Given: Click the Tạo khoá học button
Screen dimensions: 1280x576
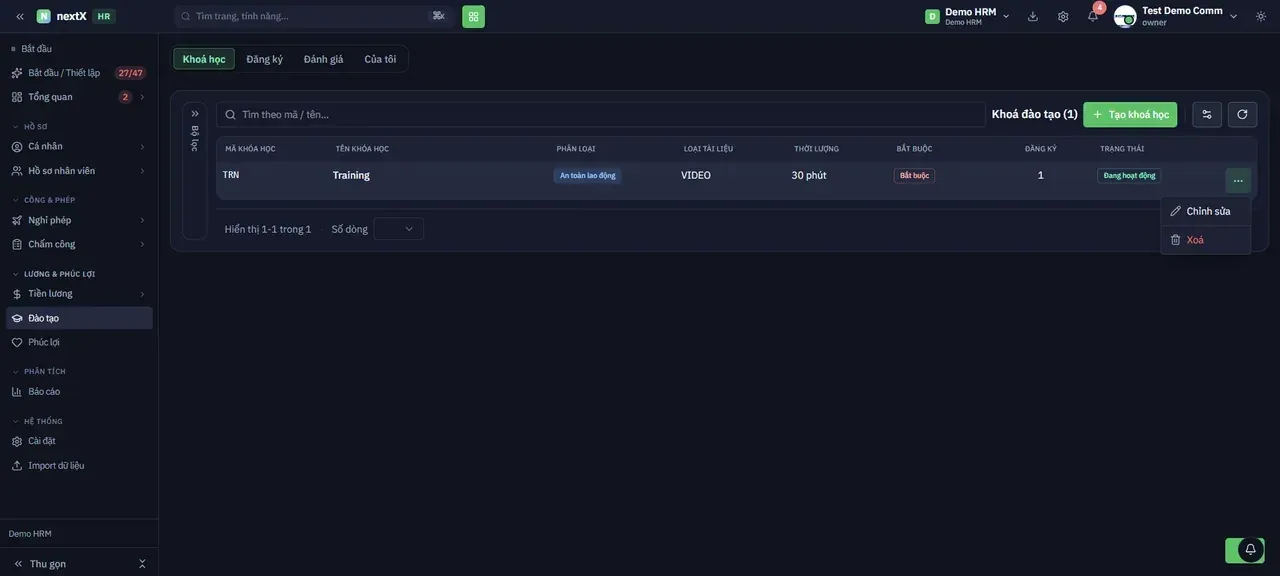Looking at the screenshot, I should 1130,114.
